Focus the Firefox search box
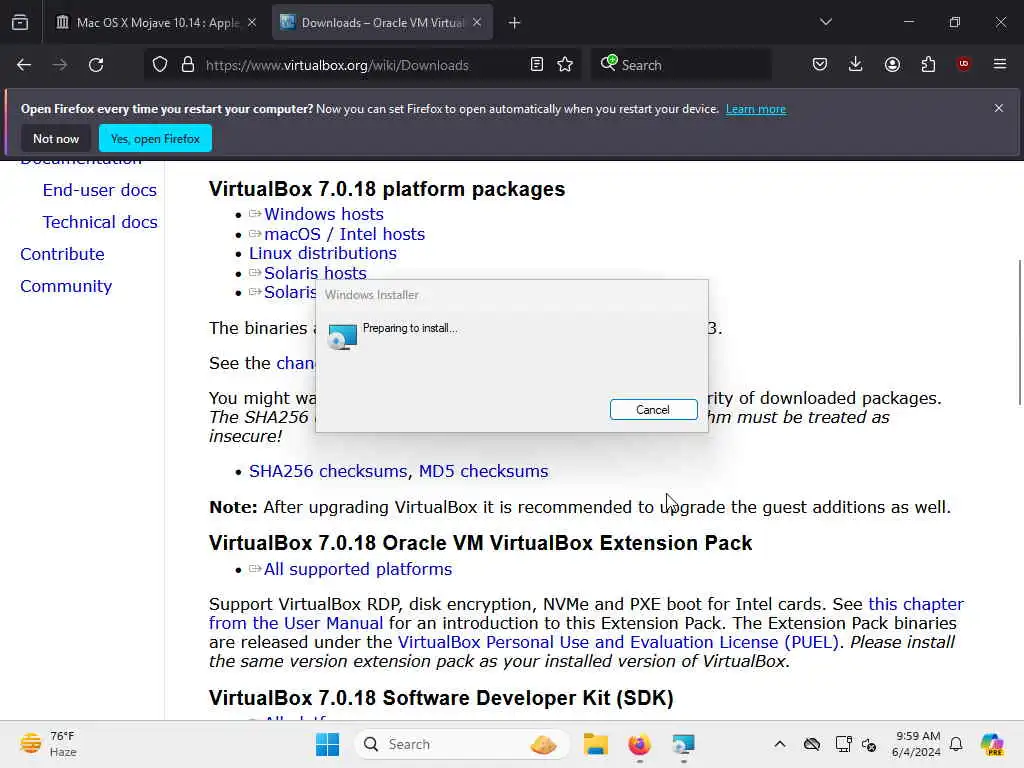 pos(681,65)
